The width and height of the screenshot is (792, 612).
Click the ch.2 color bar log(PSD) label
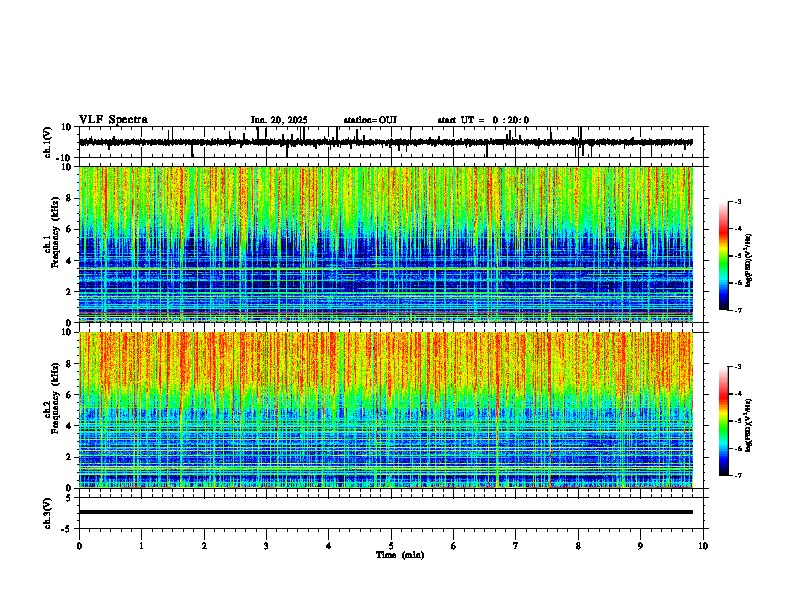[x=749, y=425]
